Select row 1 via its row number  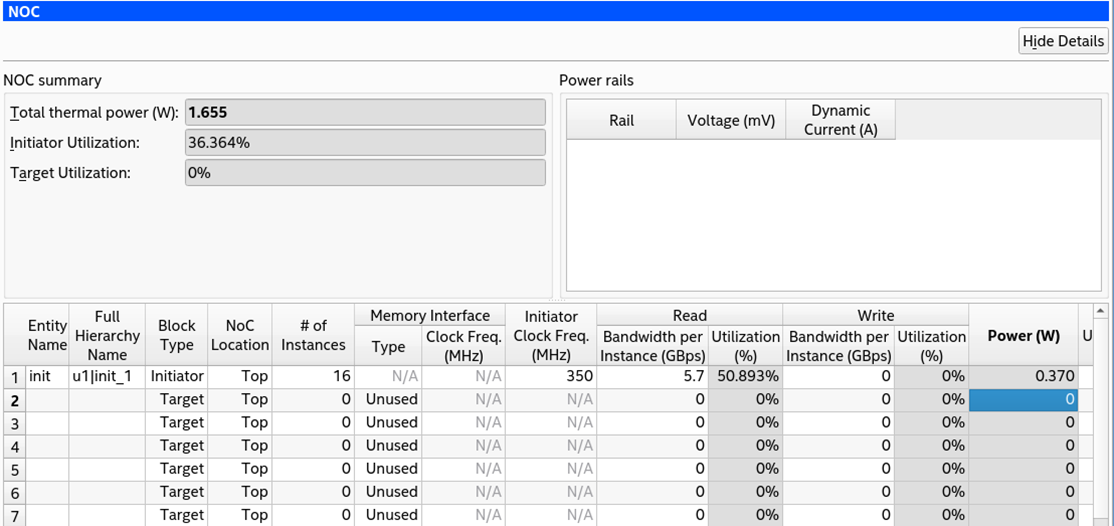point(14,376)
